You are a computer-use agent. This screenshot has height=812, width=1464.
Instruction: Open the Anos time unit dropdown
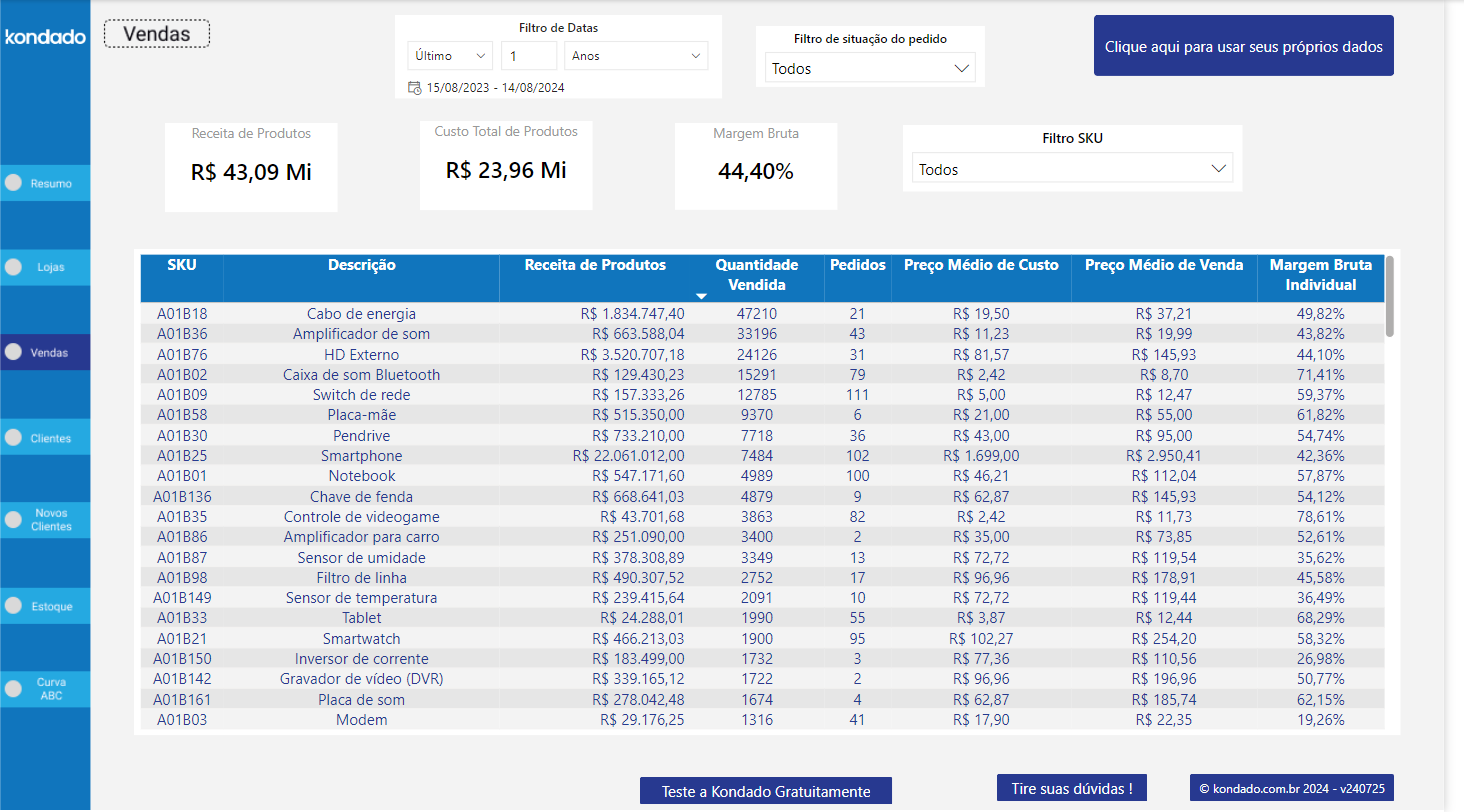636,55
